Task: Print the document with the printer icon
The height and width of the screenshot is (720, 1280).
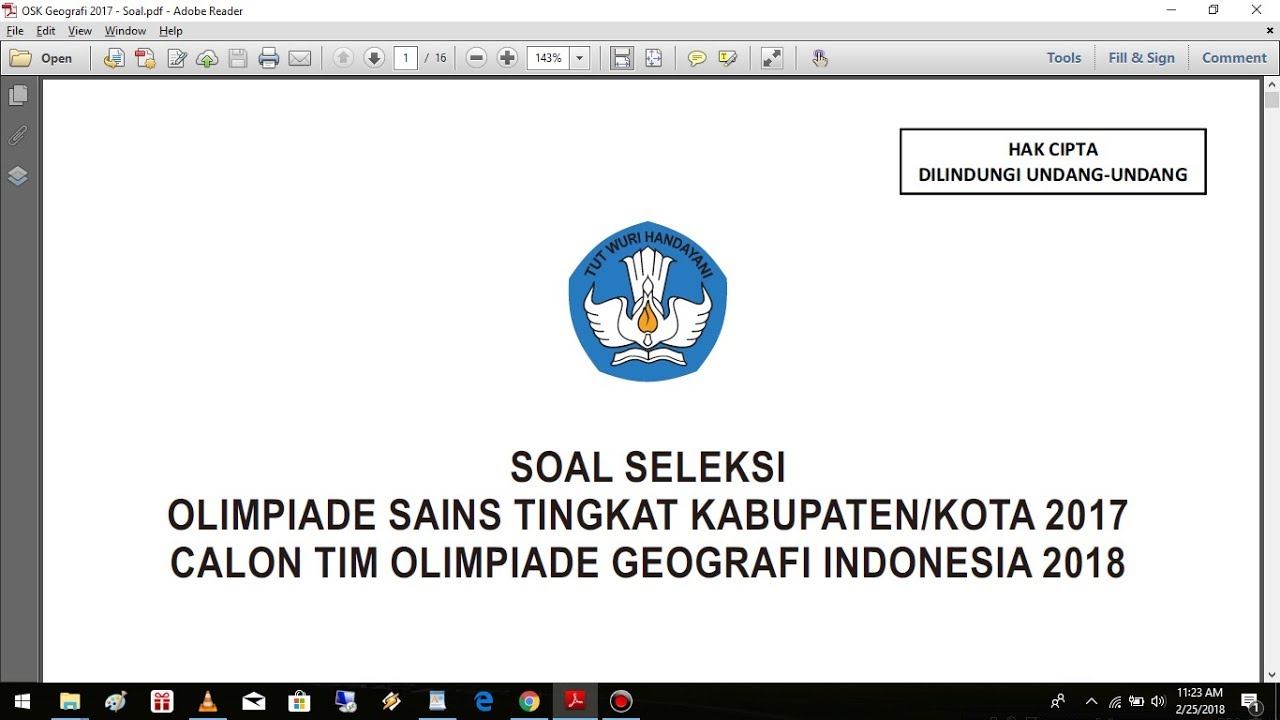Action: point(269,58)
